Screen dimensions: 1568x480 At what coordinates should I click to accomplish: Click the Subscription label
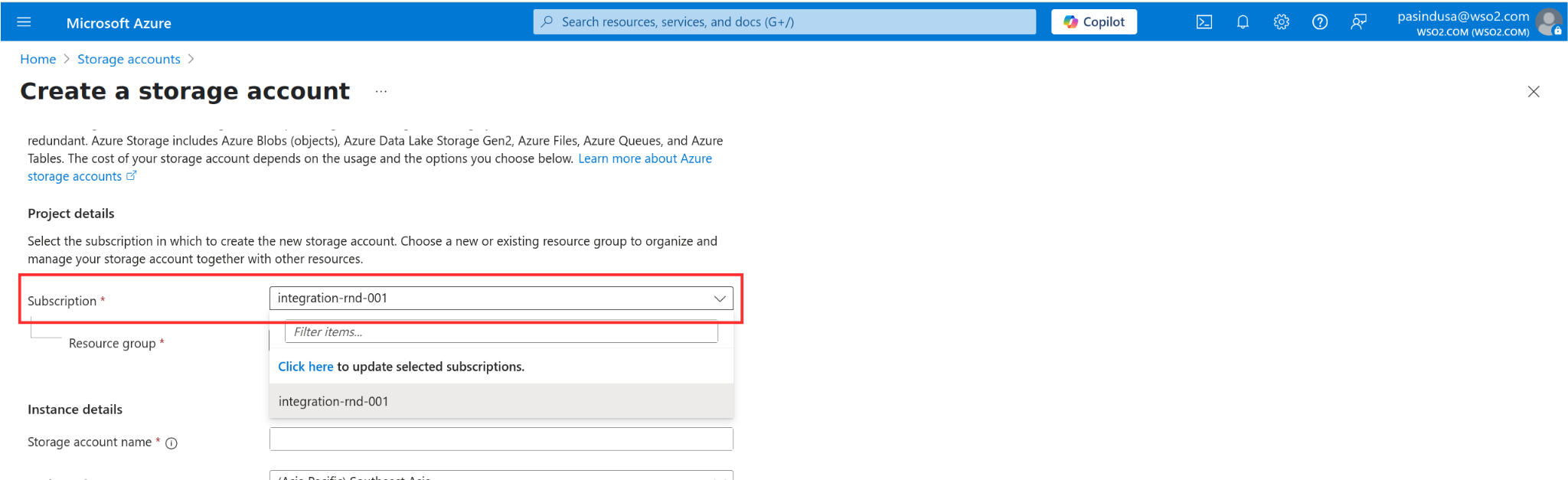62,301
